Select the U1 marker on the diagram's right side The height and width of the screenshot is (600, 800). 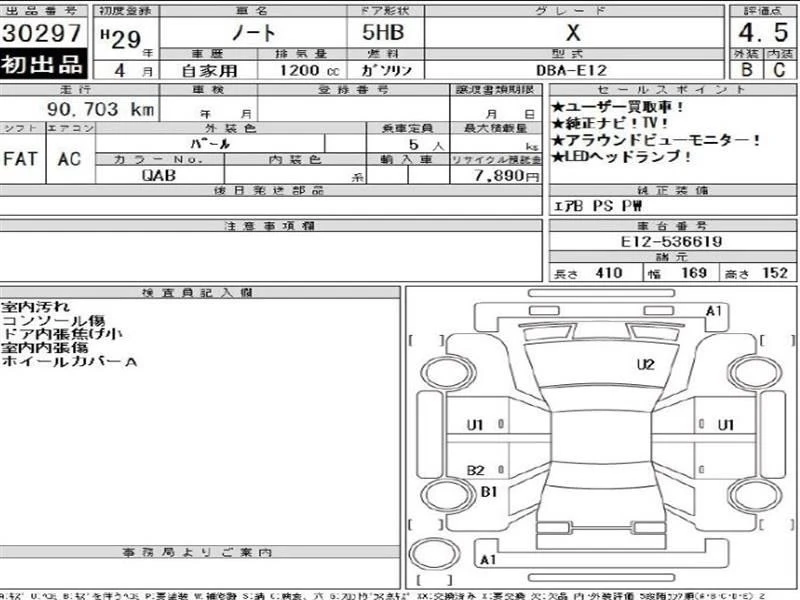(x=725, y=424)
